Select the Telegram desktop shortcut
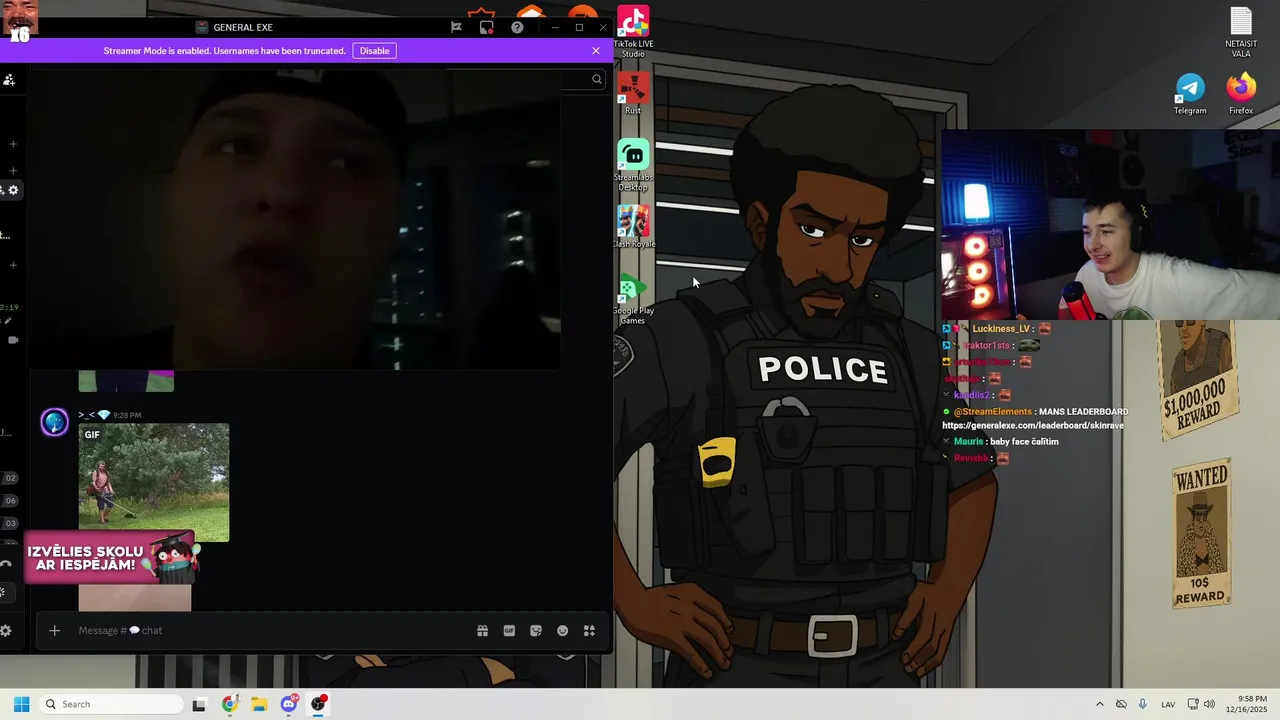The width and height of the screenshot is (1280, 720). click(x=1190, y=94)
